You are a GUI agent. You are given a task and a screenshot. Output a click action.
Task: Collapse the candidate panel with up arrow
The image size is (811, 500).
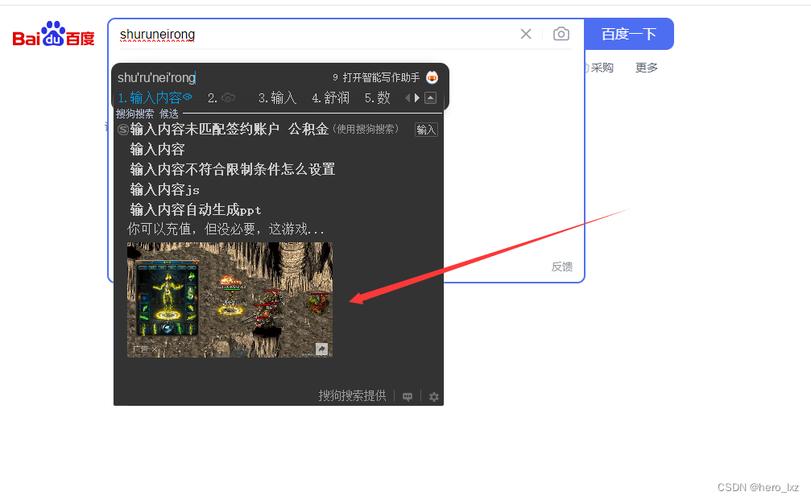(x=430, y=98)
